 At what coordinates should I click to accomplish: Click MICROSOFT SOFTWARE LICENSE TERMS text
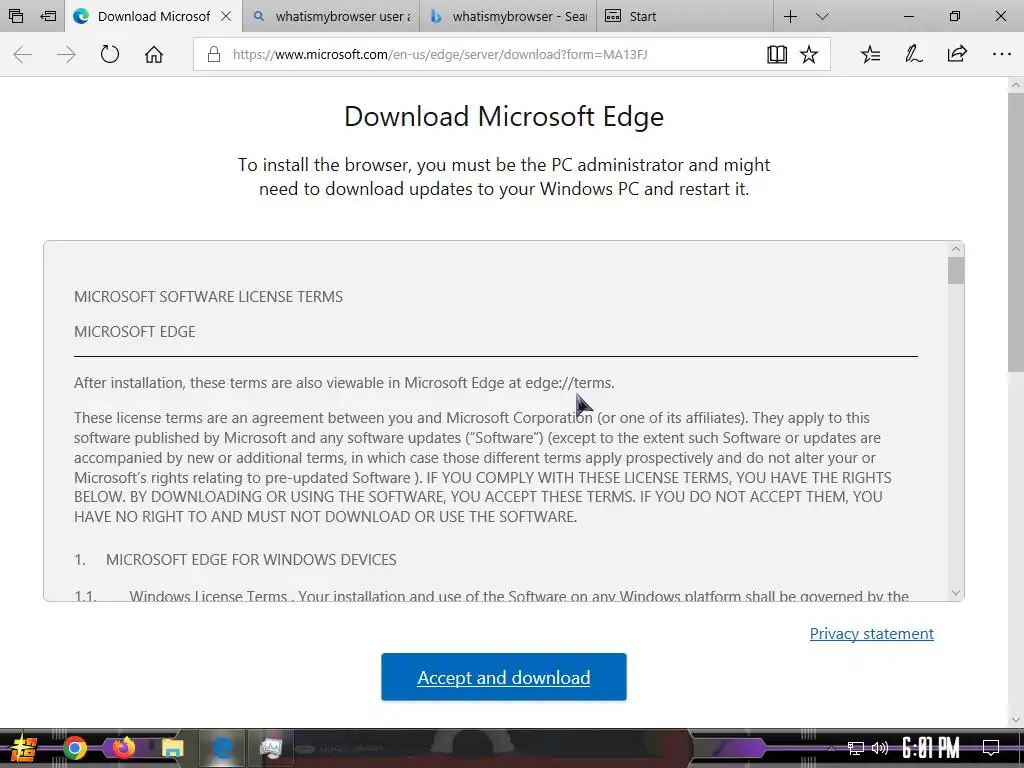pos(208,296)
